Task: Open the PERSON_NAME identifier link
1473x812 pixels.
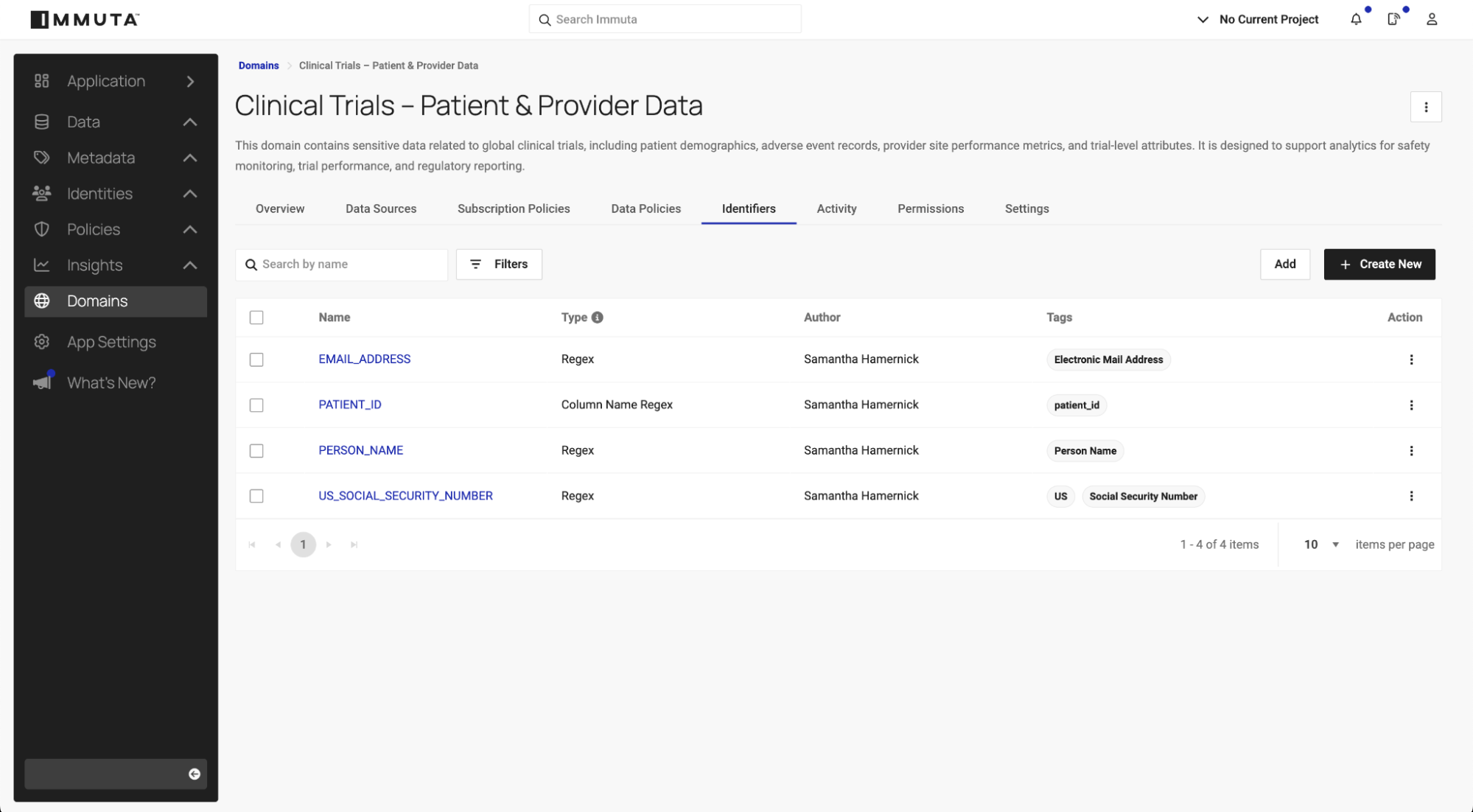Action: pos(361,450)
